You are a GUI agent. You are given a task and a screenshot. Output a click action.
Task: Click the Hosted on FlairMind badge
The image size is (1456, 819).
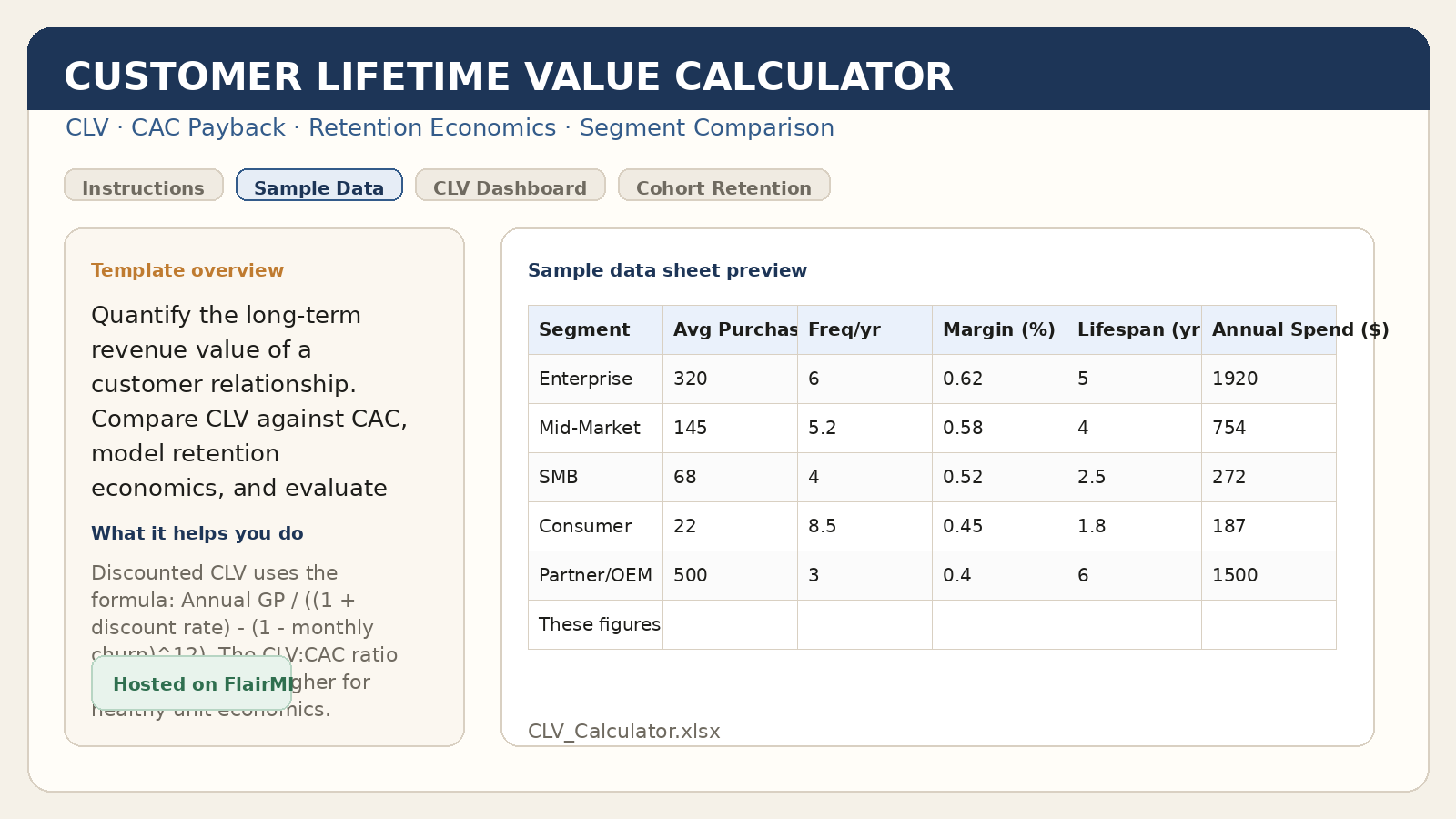click(x=191, y=683)
